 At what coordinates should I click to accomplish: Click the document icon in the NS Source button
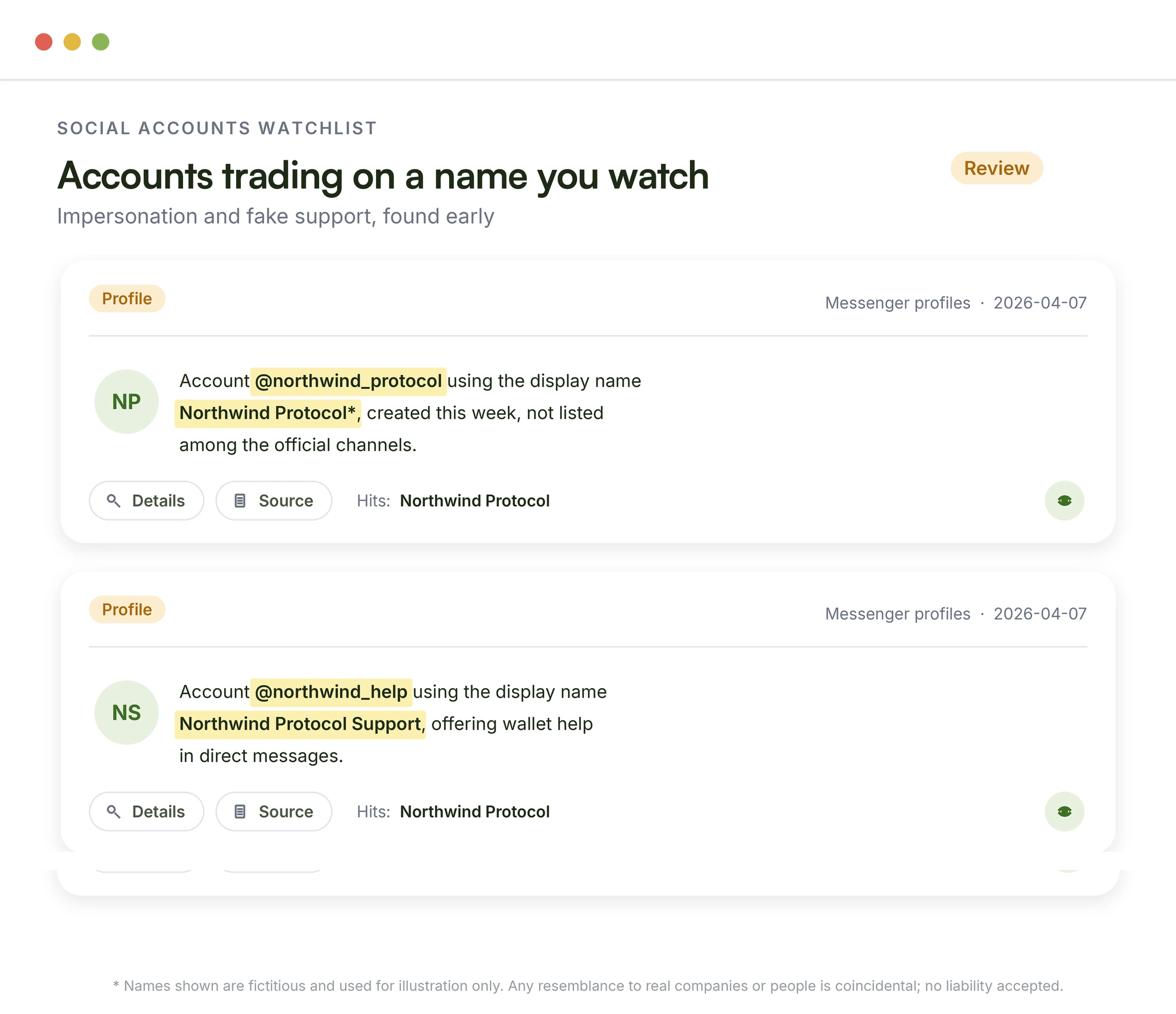pos(240,812)
